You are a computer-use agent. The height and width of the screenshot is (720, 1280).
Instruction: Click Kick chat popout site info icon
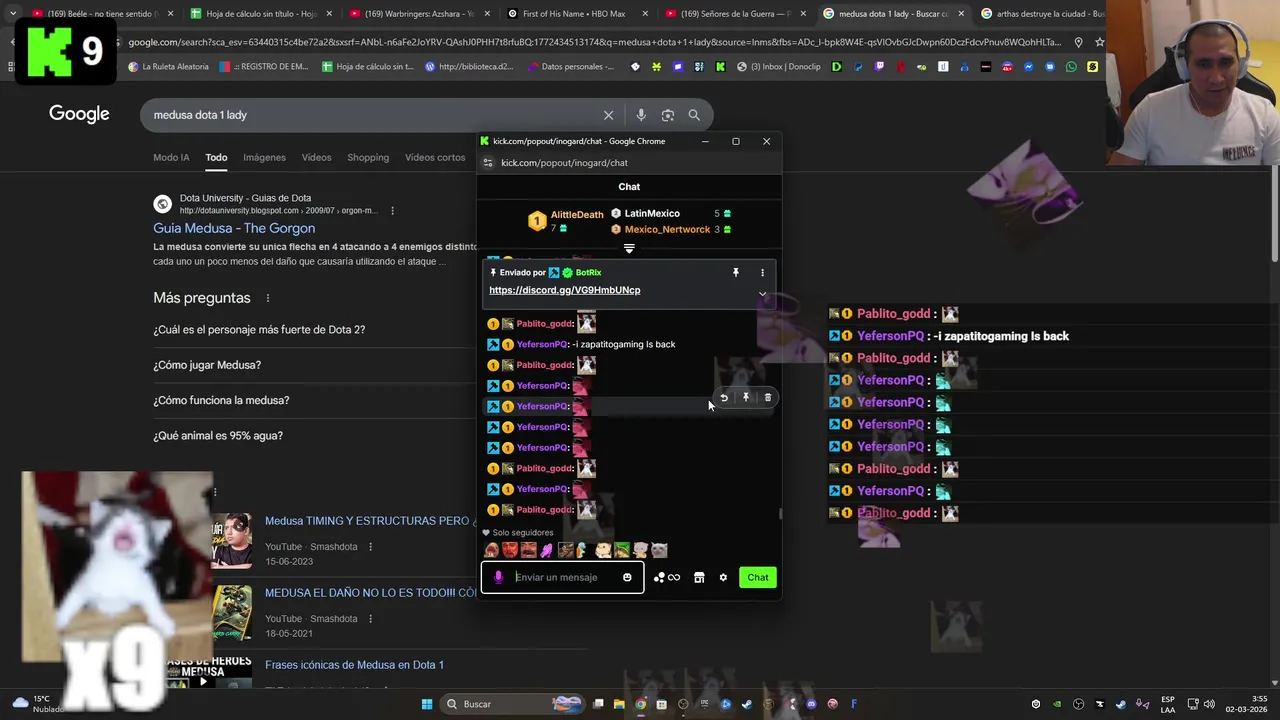pyautogui.click(x=488, y=163)
